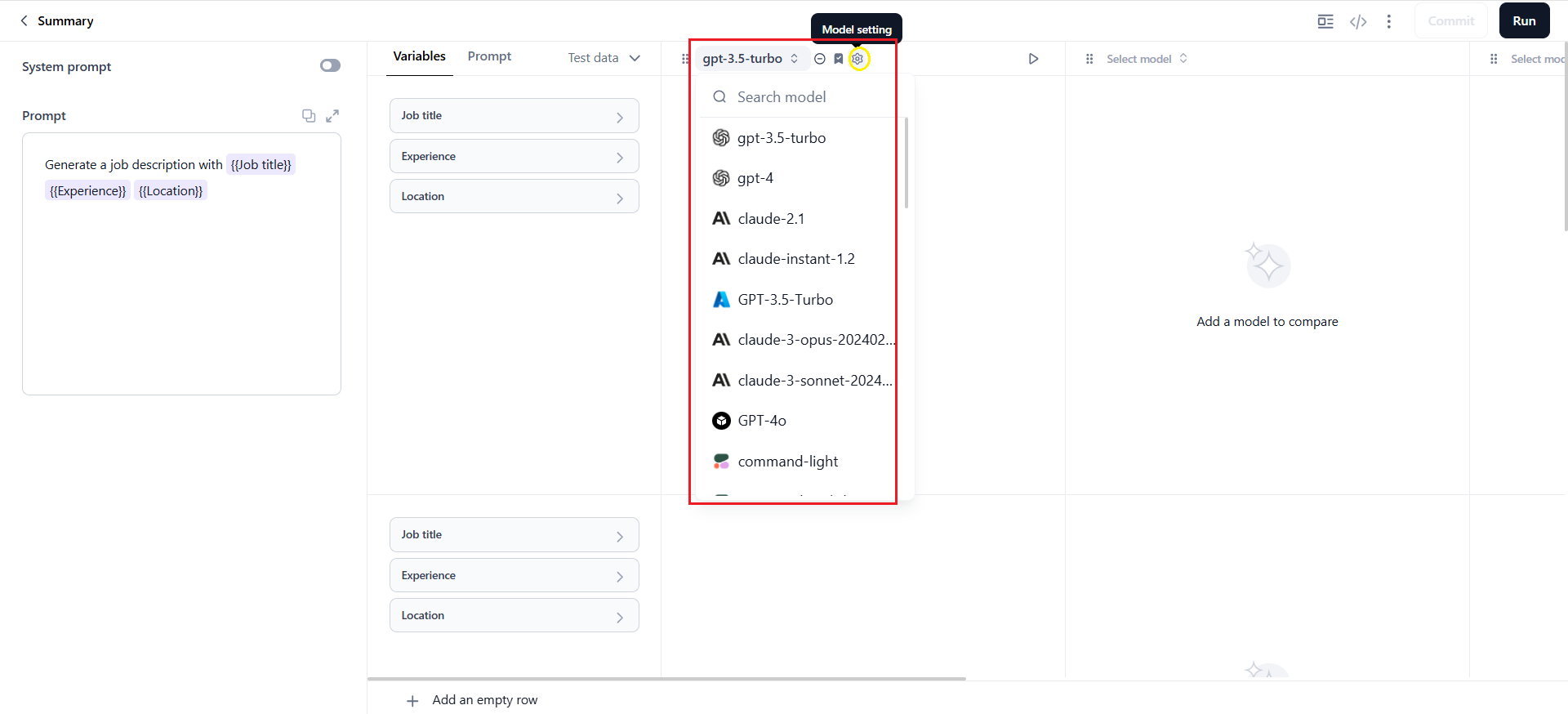
Task: Click the drag handle beside gpt-3.5-turbo
Action: point(685,59)
